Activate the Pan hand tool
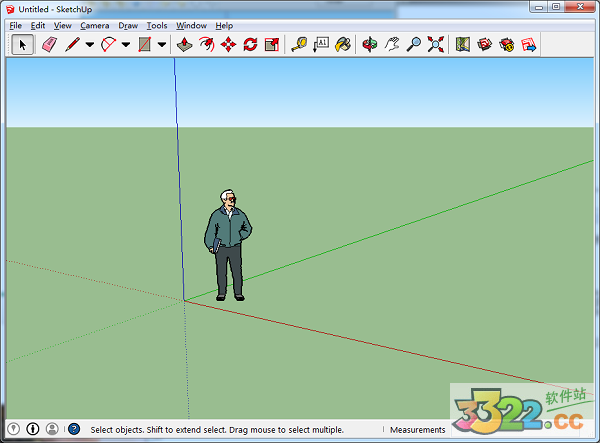 coord(392,45)
